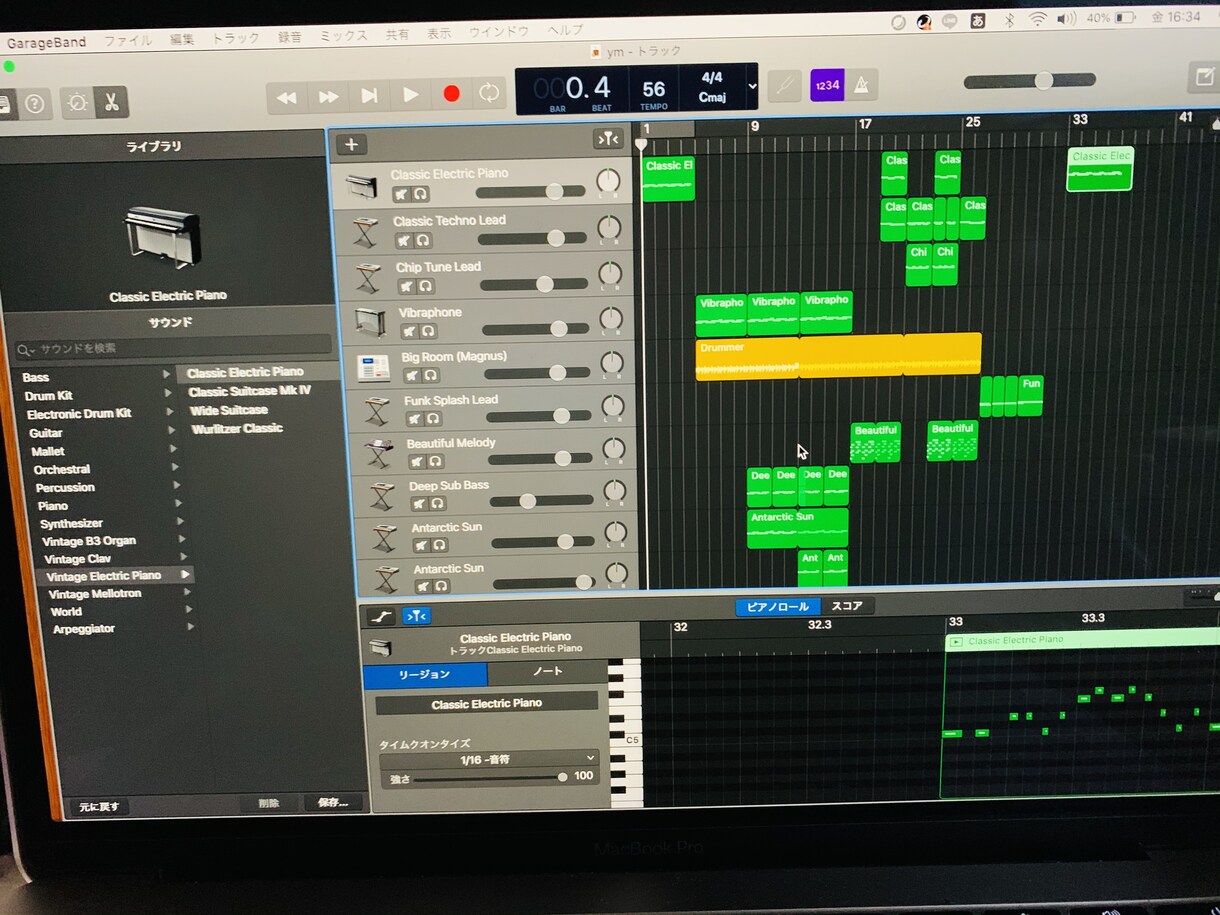Toggle the catch playhead button in track header
Screen dimensions: 1220x915
607,139
